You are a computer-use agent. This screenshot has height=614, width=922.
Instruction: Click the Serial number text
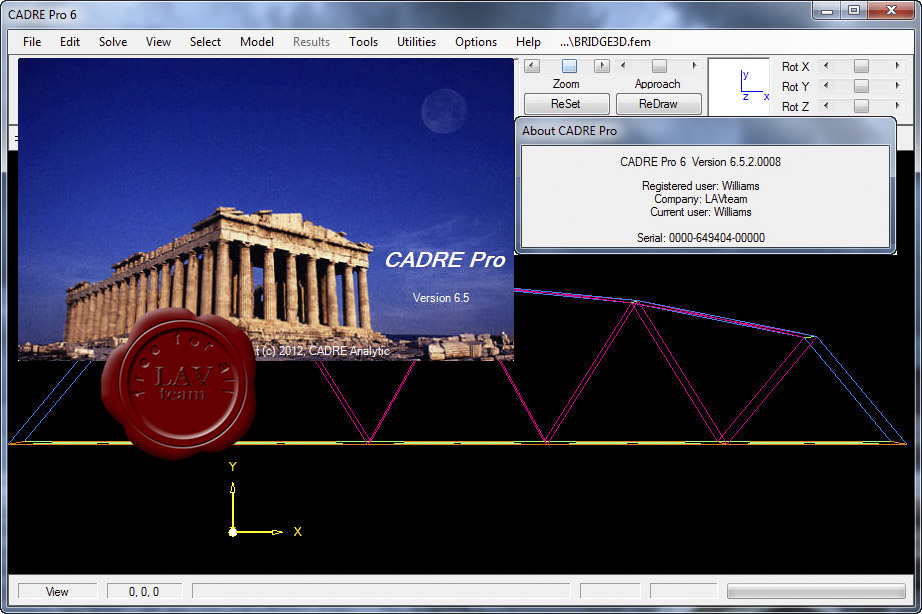700,238
